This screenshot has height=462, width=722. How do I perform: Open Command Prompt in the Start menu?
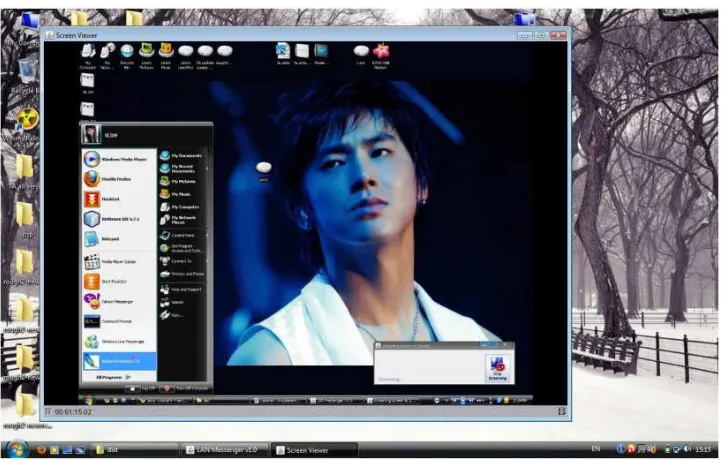[x=119, y=322]
